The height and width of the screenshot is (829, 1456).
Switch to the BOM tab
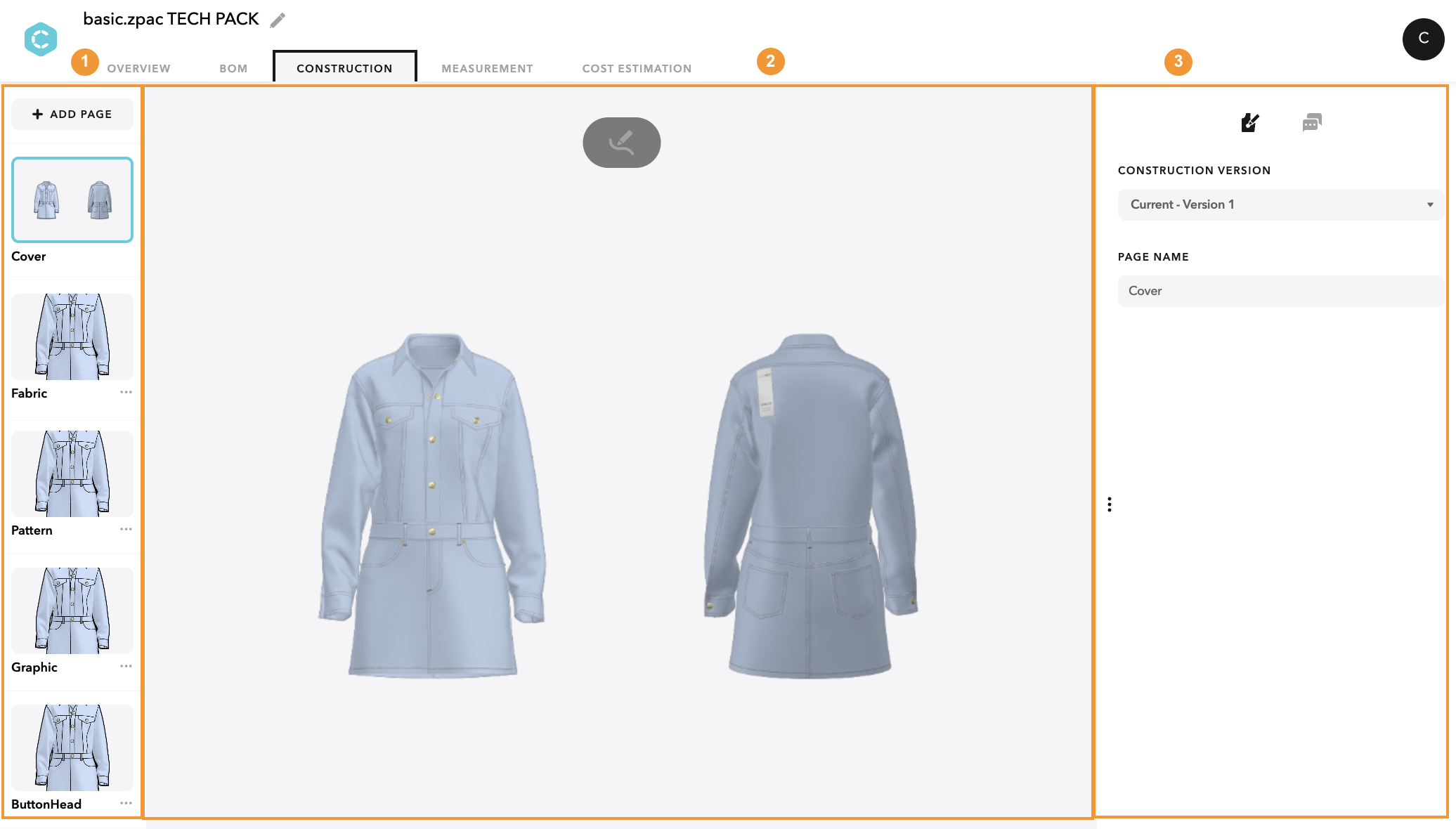(233, 68)
